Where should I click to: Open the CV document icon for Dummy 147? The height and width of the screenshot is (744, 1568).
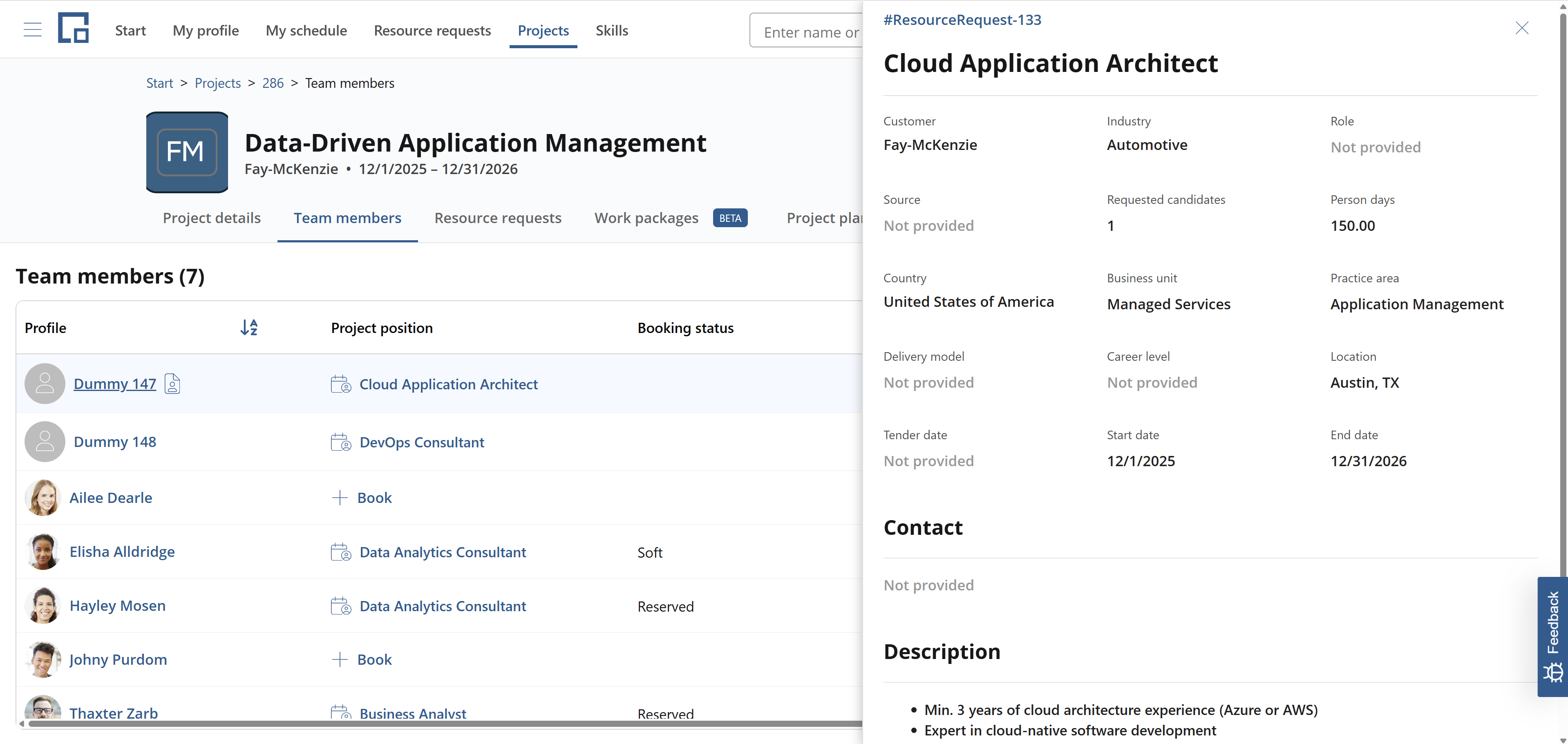(172, 384)
